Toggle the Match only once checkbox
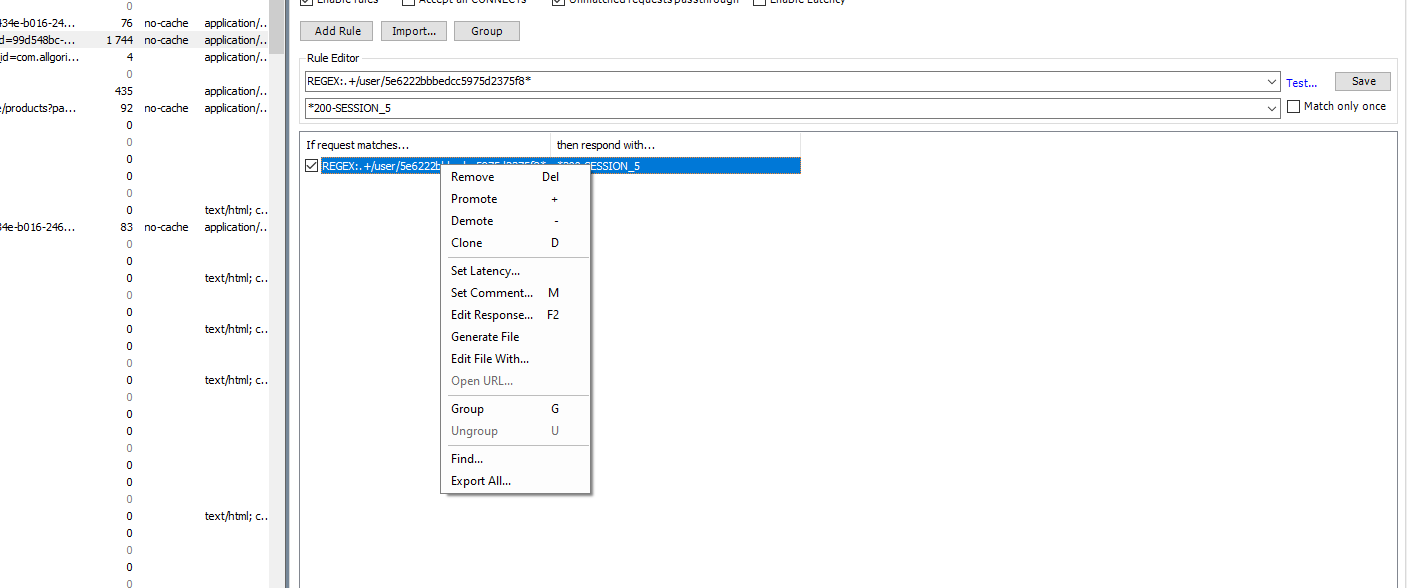 (x=1294, y=107)
